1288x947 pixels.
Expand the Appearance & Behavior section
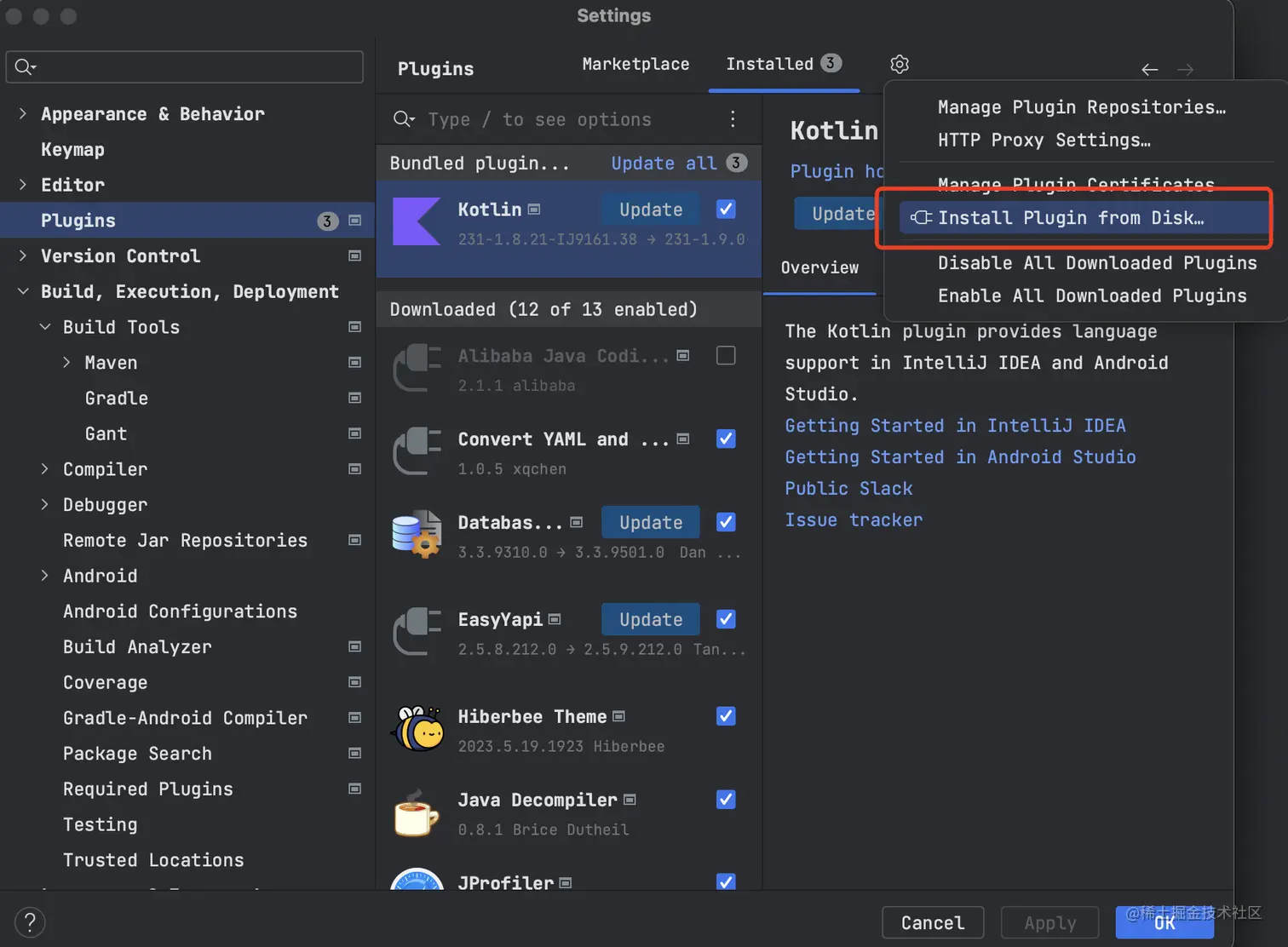pyautogui.click(x=23, y=113)
